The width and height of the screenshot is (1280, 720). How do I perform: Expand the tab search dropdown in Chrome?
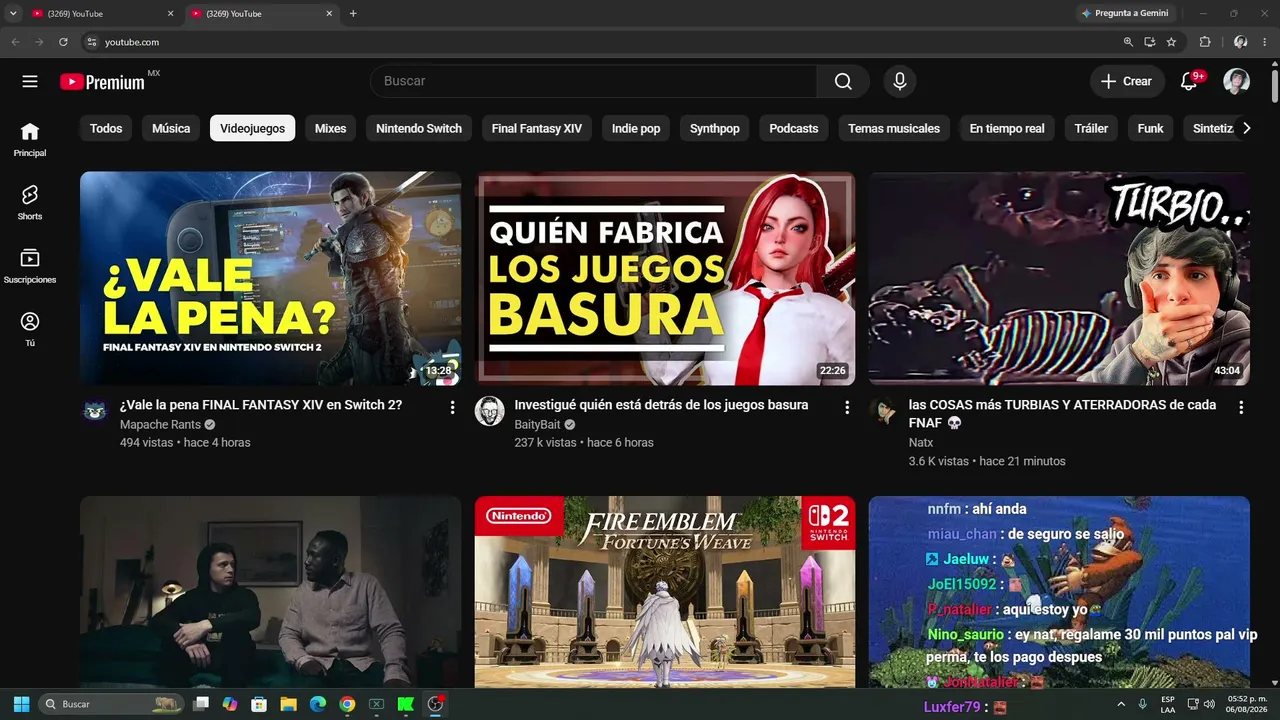coord(13,13)
